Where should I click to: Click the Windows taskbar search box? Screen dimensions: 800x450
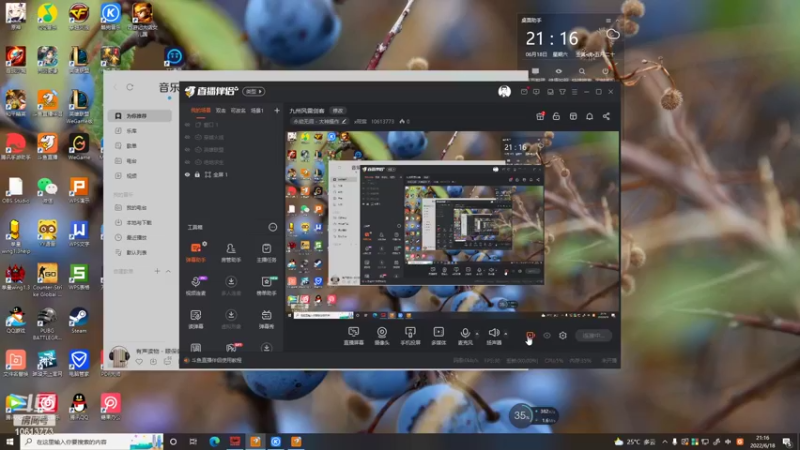pos(92,441)
